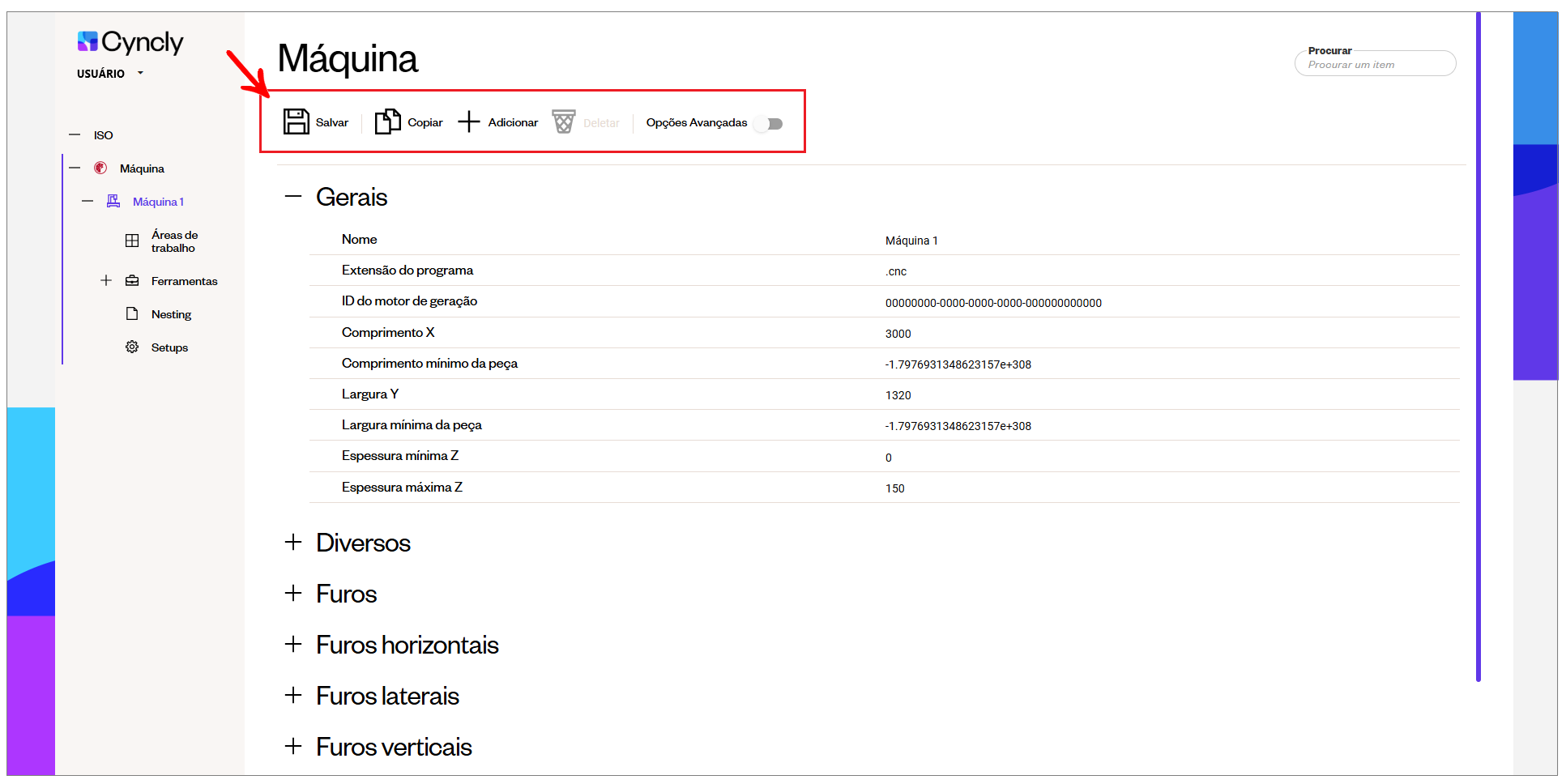Open Nesting in the sidebar

tap(171, 314)
